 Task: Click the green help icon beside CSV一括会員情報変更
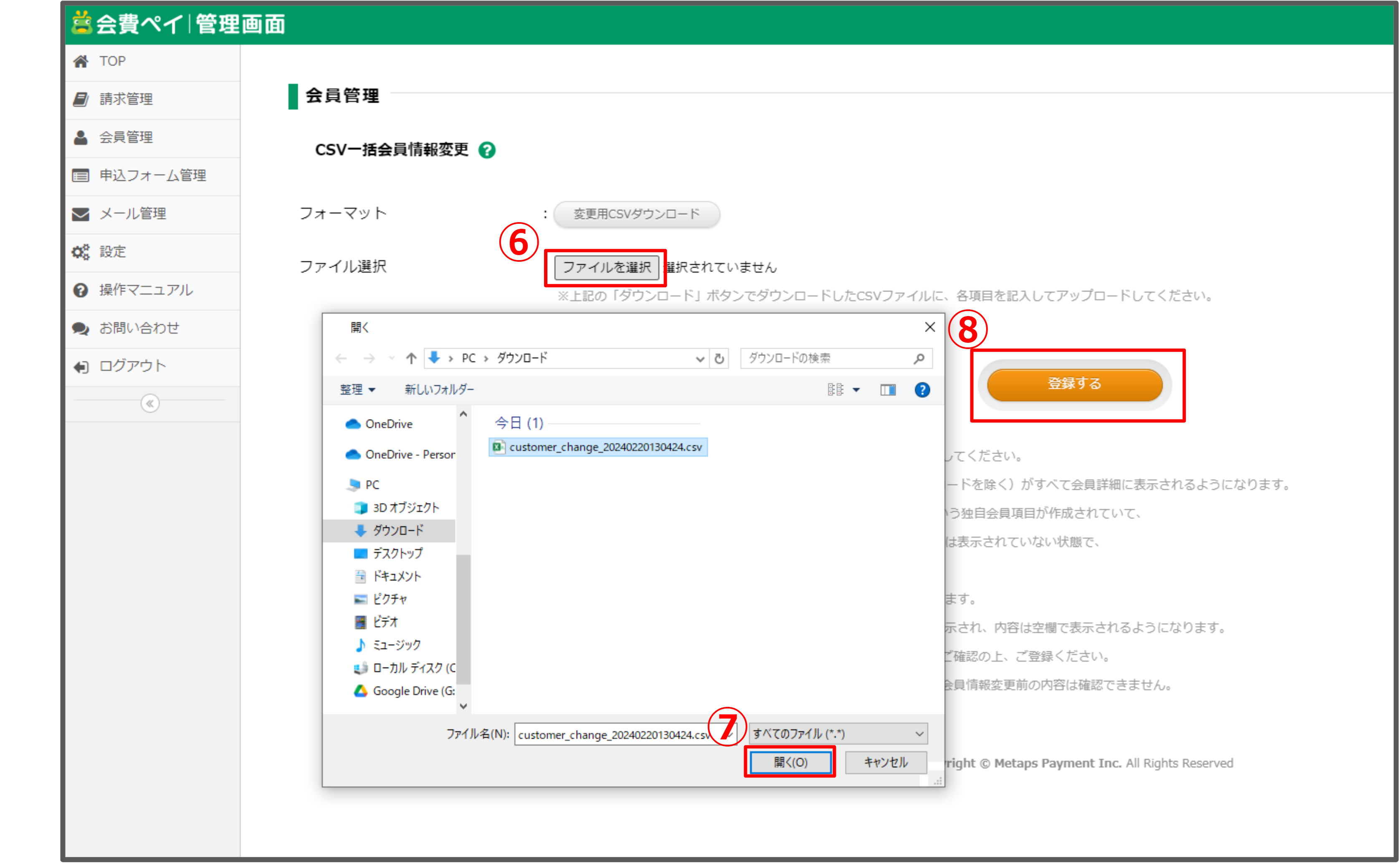[x=487, y=150]
